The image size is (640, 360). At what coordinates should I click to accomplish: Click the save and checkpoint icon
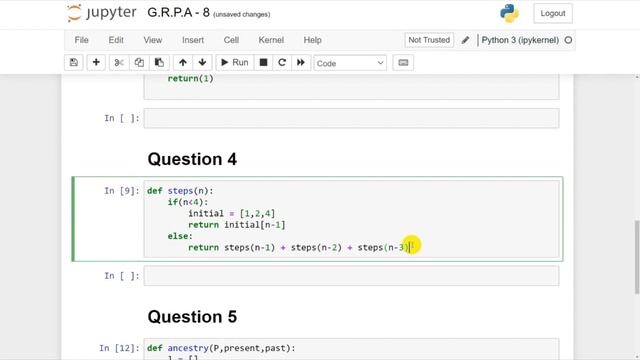74,62
